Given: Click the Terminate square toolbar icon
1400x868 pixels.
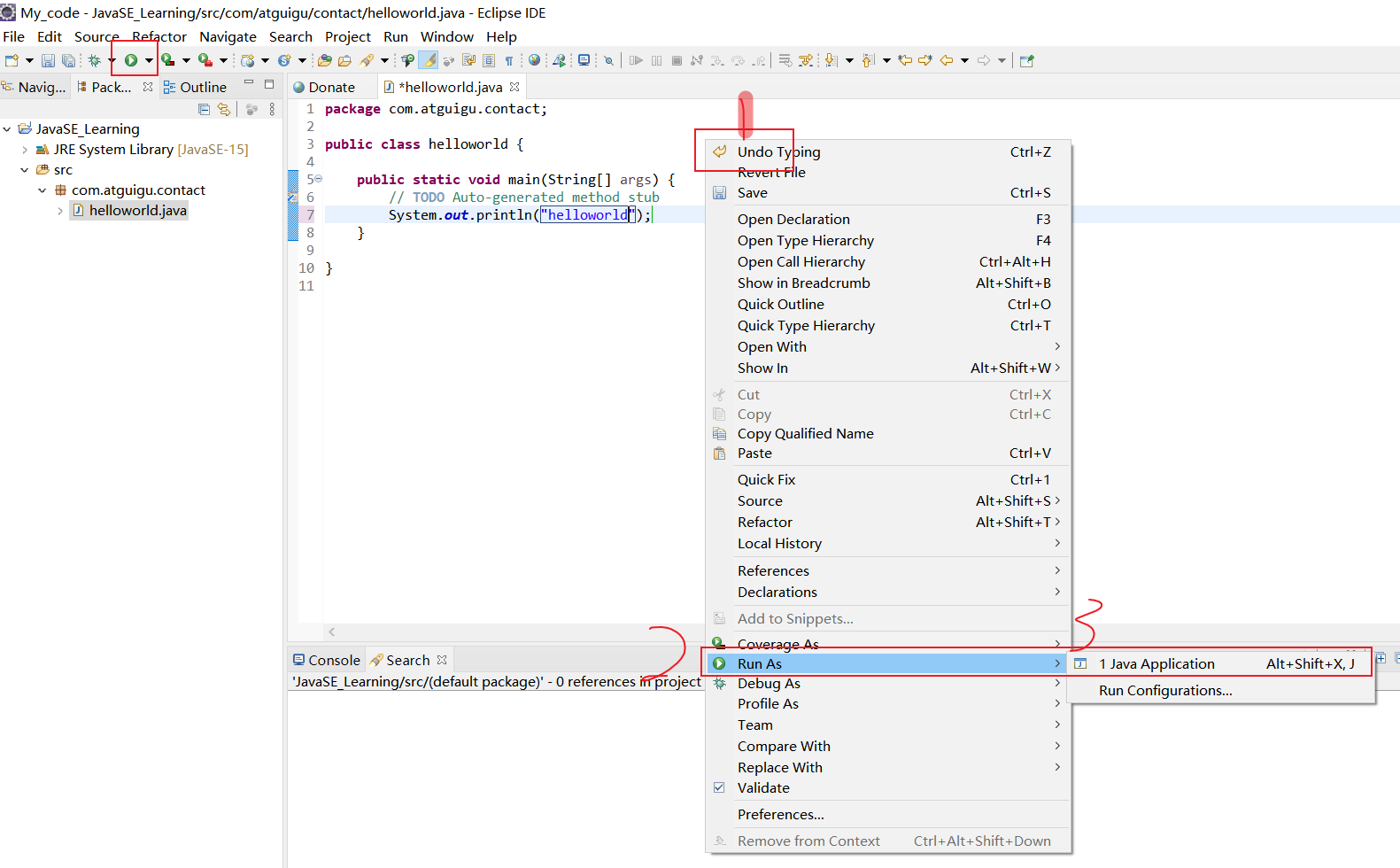Looking at the screenshot, I should click(677, 60).
